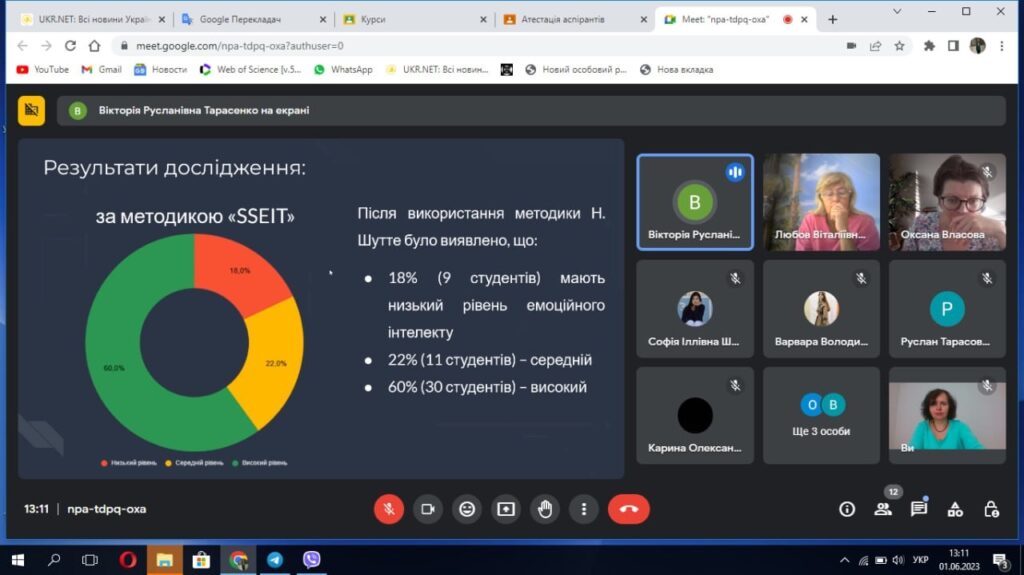Screen dimensions: 1024x575
Task: Select the Ще 3 особи participant tile
Action: (821, 415)
